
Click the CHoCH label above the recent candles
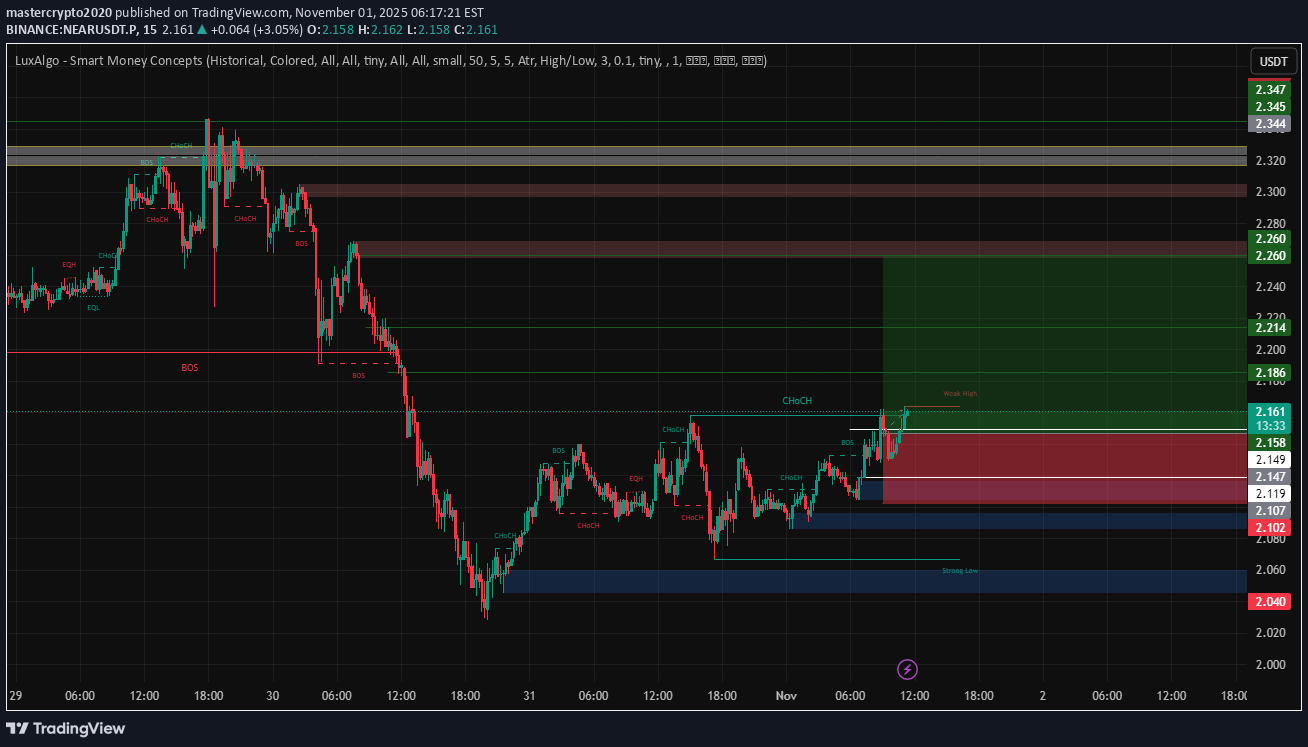(x=796, y=400)
